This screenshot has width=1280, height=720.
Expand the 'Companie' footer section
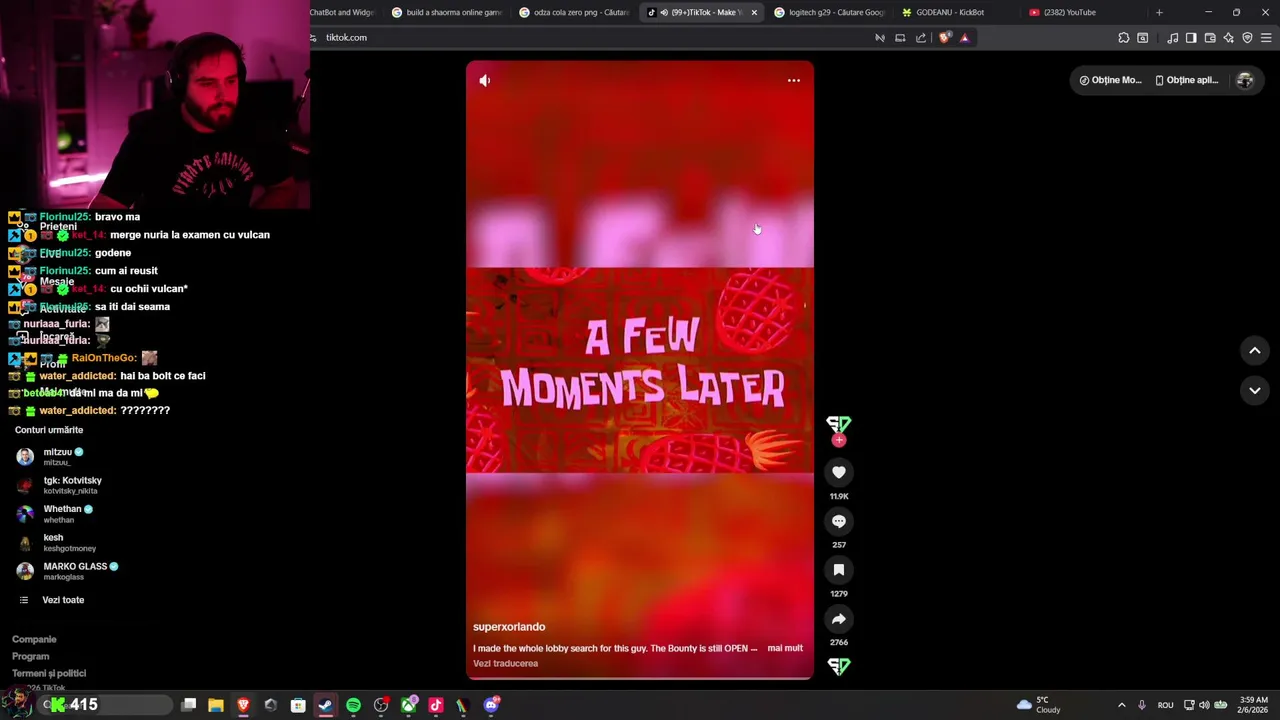click(34, 639)
